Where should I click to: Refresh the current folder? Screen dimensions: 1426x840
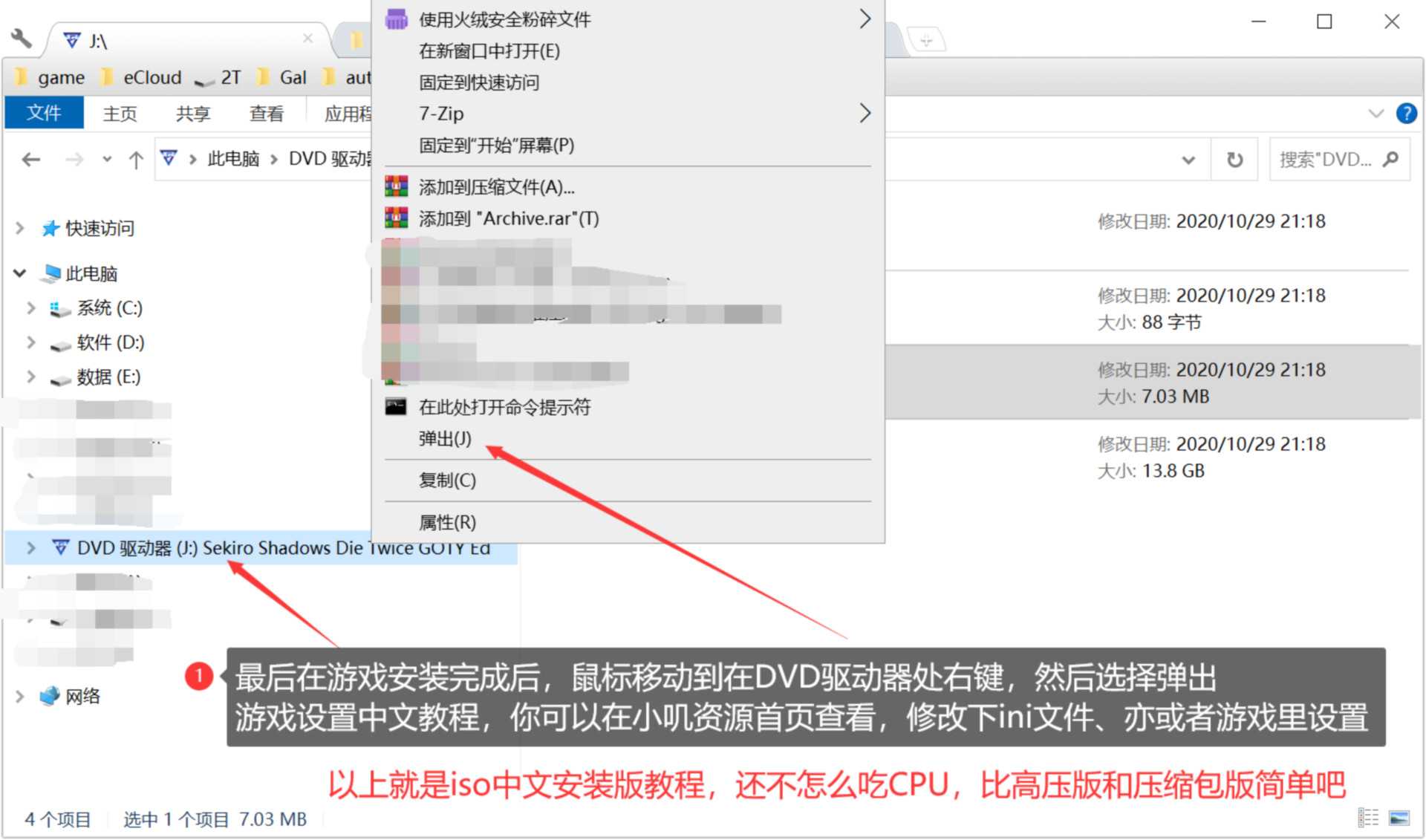pos(1234,160)
